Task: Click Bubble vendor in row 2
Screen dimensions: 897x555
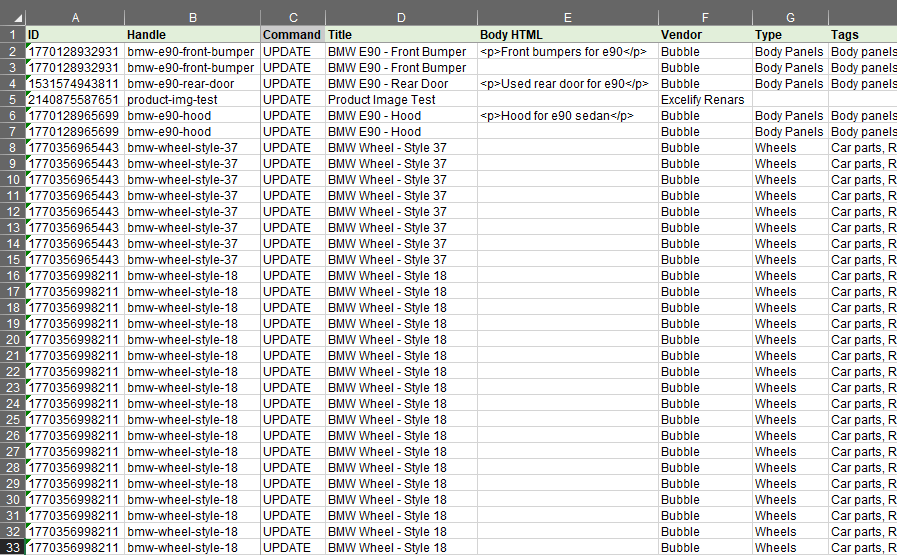Action: point(705,51)
